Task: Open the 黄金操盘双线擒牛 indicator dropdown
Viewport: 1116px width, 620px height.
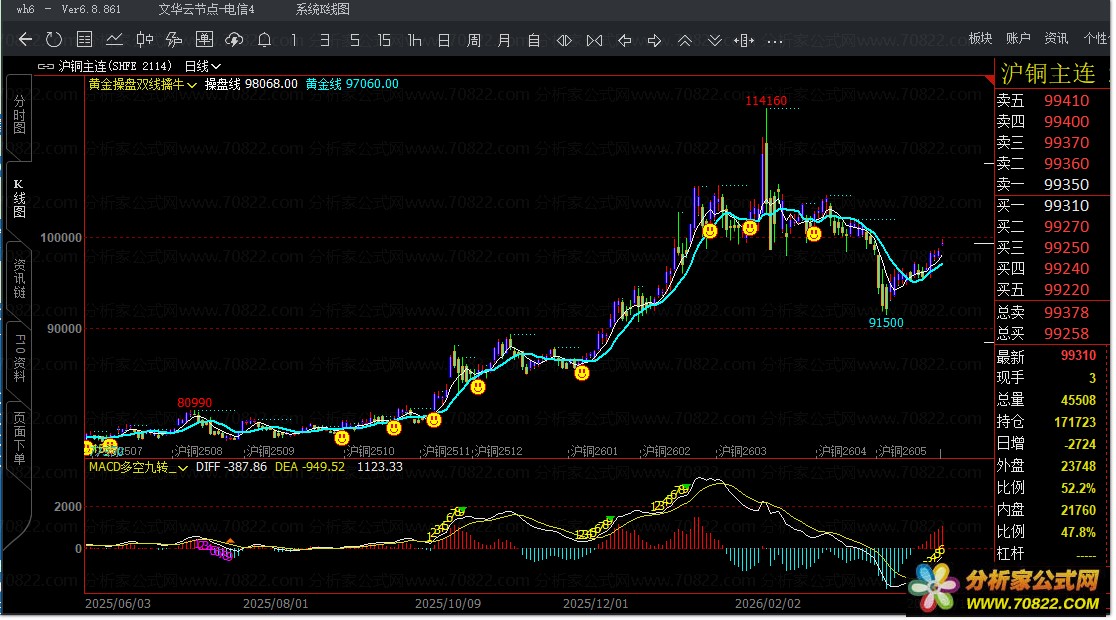Action: [142, 84]
